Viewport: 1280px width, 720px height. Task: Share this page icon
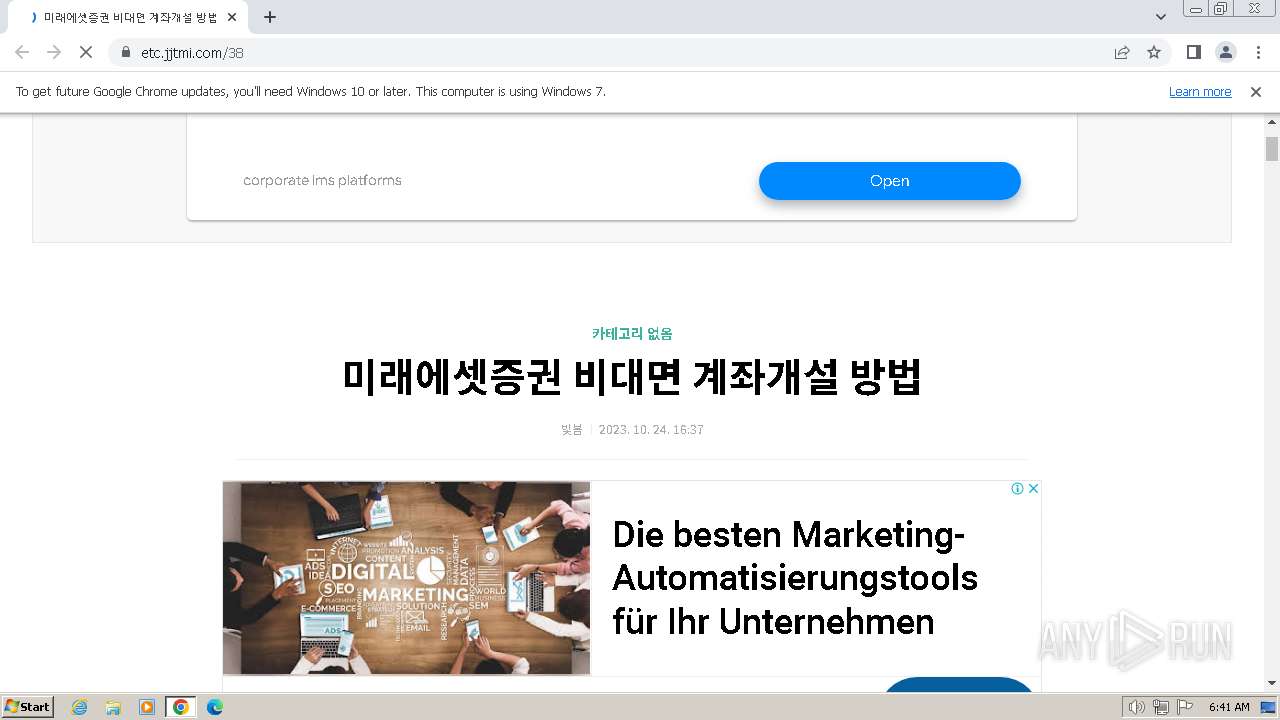[x=1122, y=52]
